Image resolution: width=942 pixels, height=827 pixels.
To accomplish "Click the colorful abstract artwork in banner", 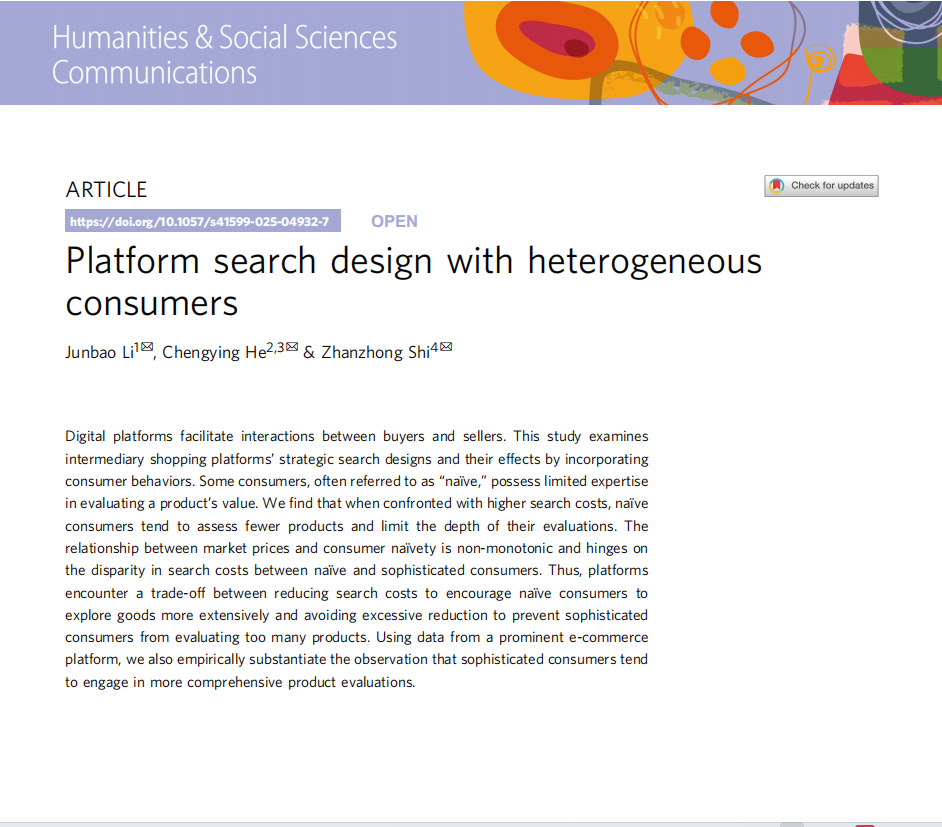I will click(703, 53).
